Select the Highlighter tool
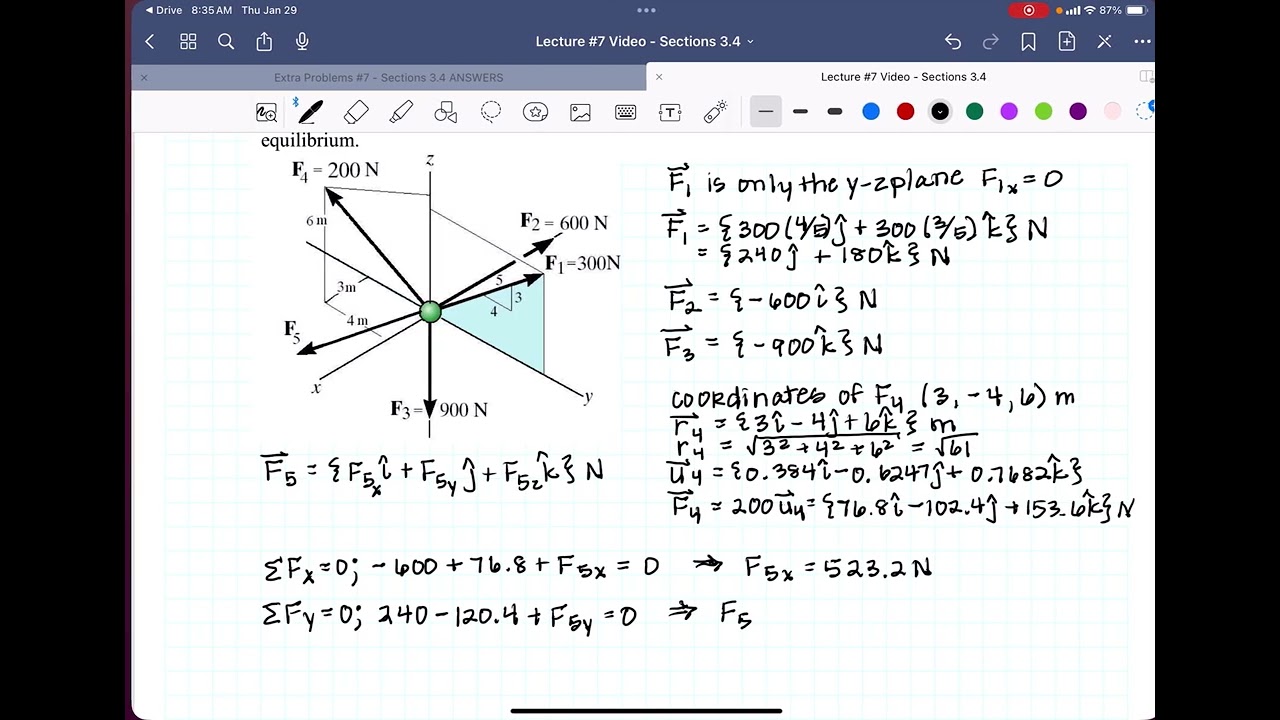Image resolution: width=1280 pixels, height=720 pixels. (401, 112)
